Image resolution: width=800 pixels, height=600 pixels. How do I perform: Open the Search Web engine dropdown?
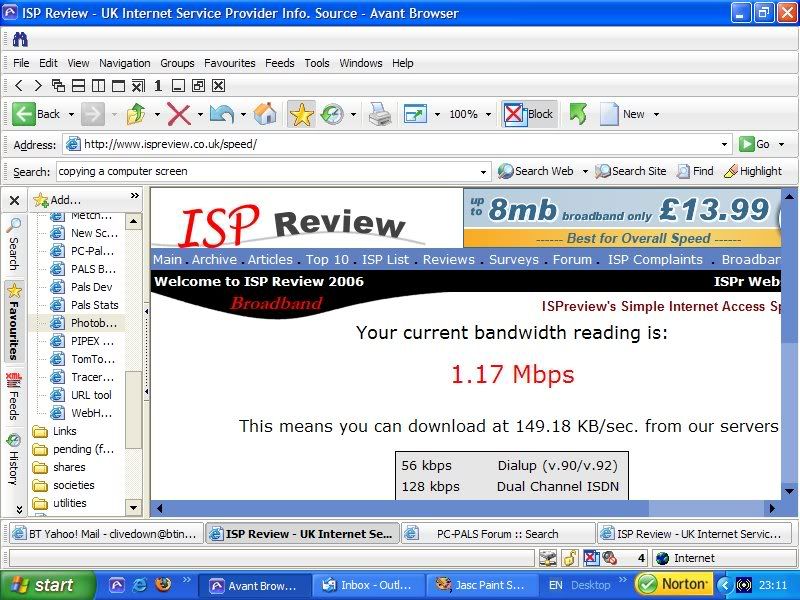(x=585, y=171)
